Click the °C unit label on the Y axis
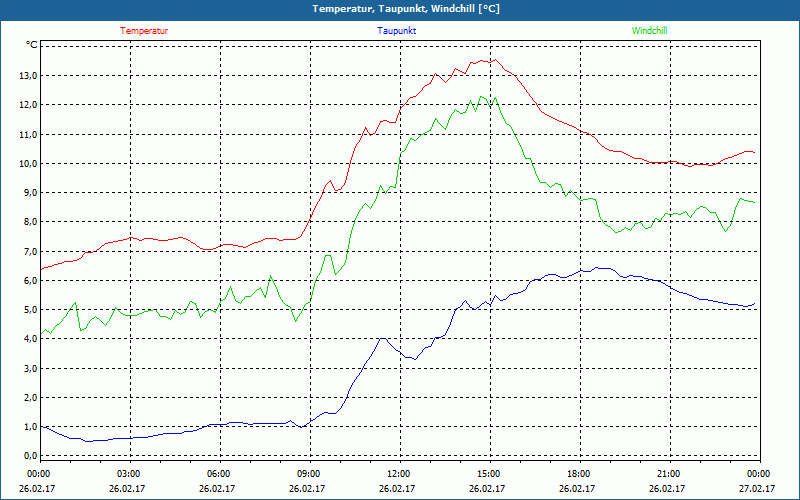 pos(32,45)
